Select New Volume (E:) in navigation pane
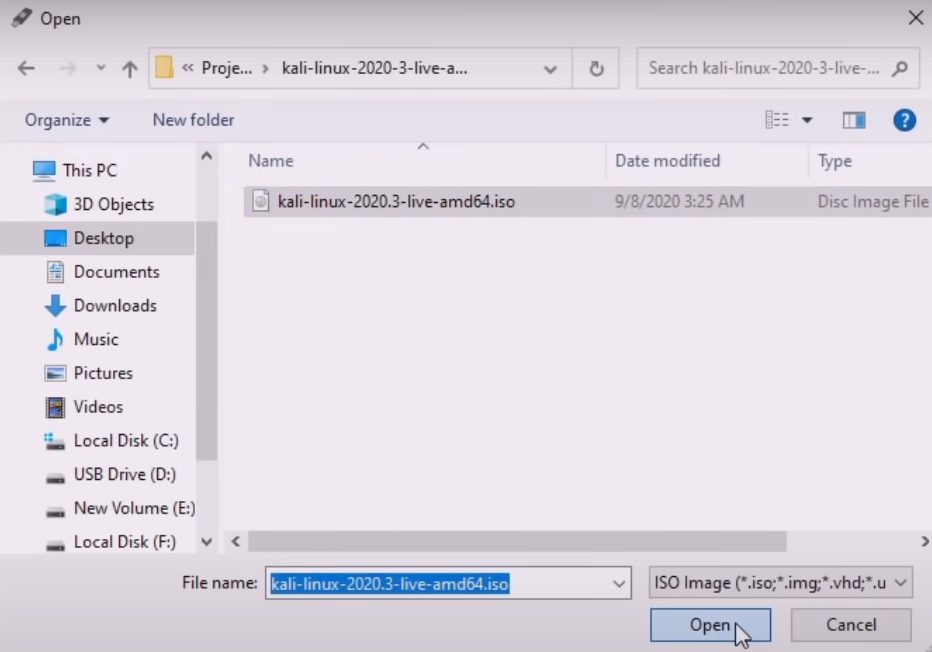The width and height of the screenshot is (932, 652). click(x=134, y=509)
